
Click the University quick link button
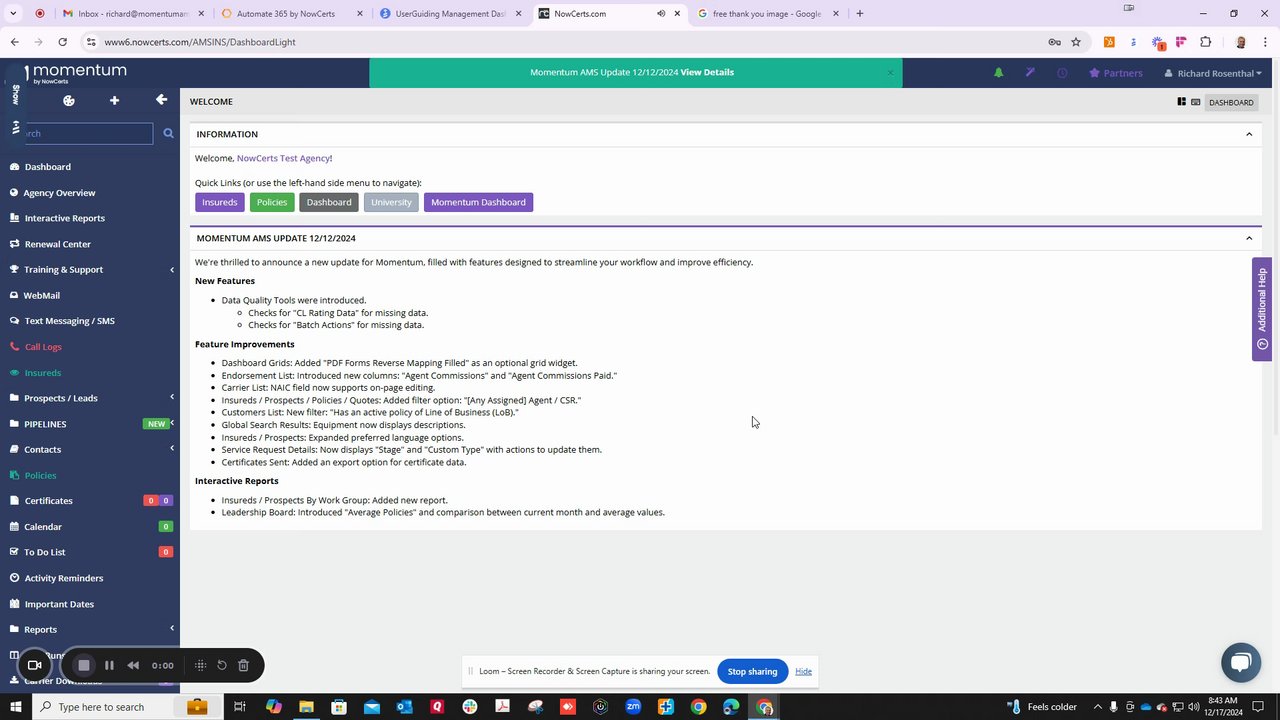(391, 202)
